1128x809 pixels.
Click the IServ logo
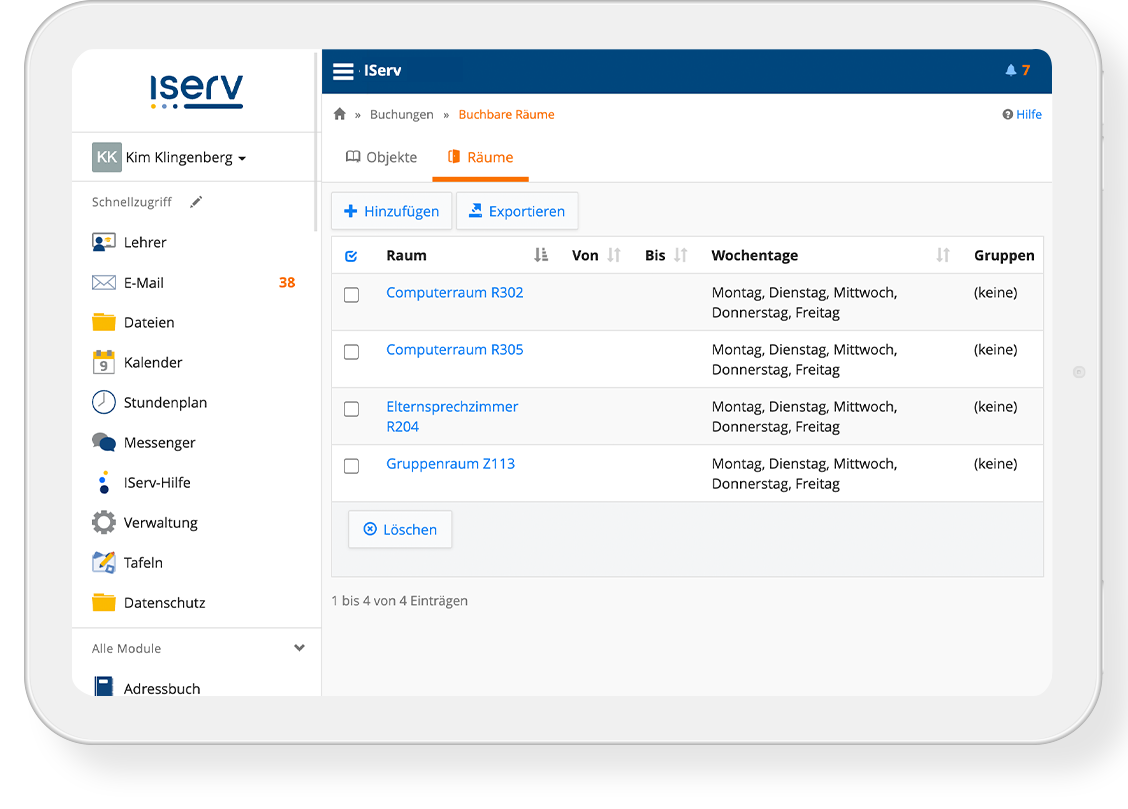pyautogui.click(x=196, y=91)
